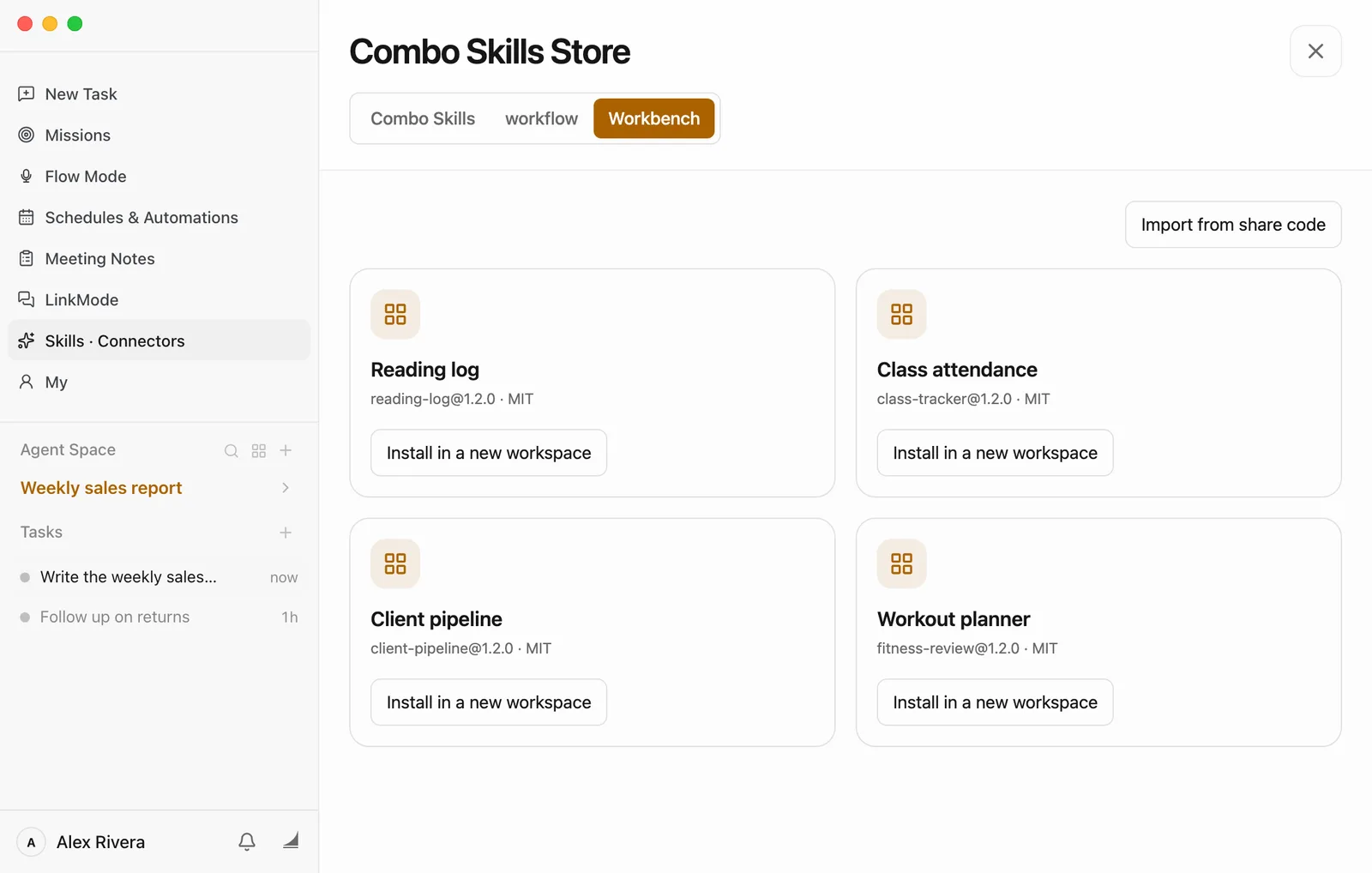
Task: Install Workout planner in a new workspace
Action: pyautogui.click(x=995, y=702)
